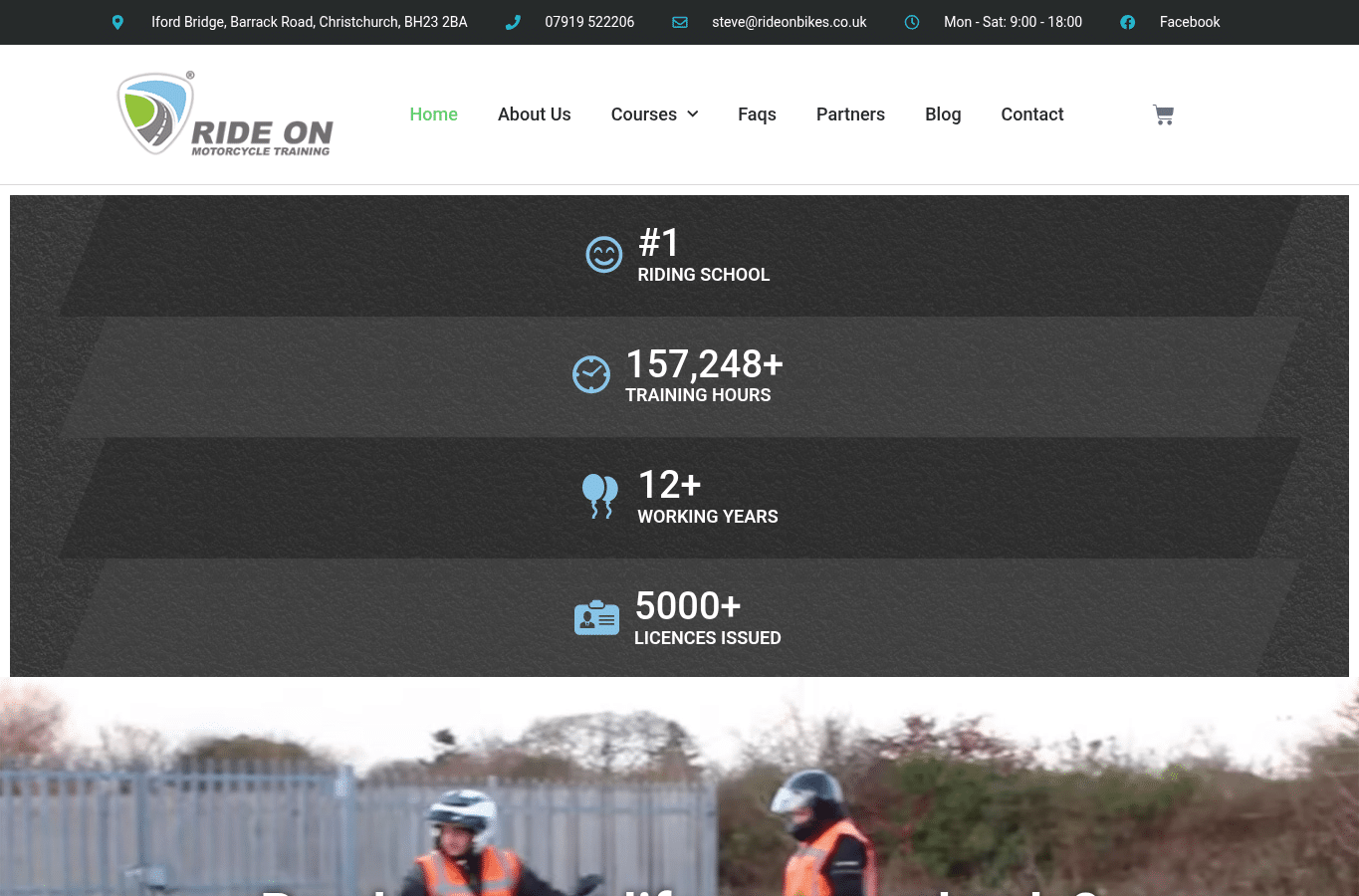Click the WORKING YEARS label
Image resolution: width=1359 pixels, height=896 pixels.
tap(708, 517)
